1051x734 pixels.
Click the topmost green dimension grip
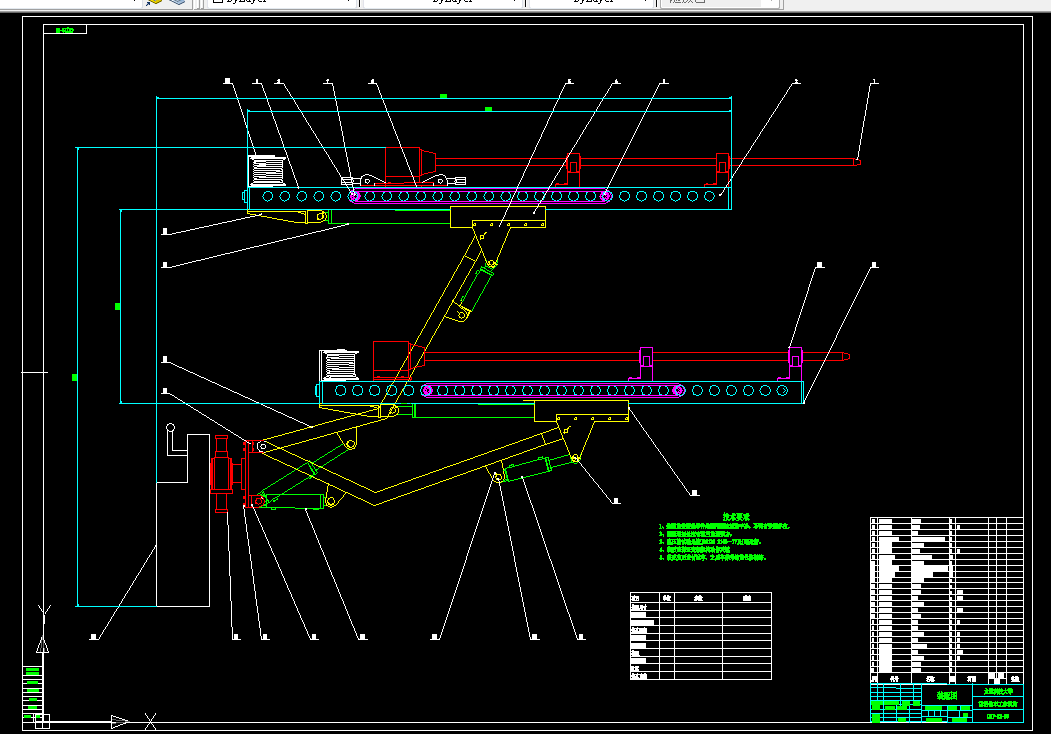click(x=443, y=97)
